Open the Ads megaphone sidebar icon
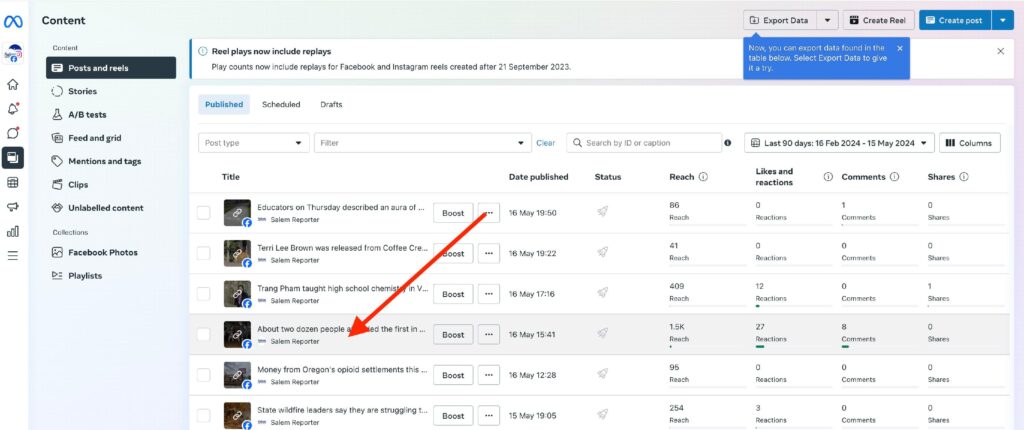Screen dimensions: 1024x430 point(13,207)
